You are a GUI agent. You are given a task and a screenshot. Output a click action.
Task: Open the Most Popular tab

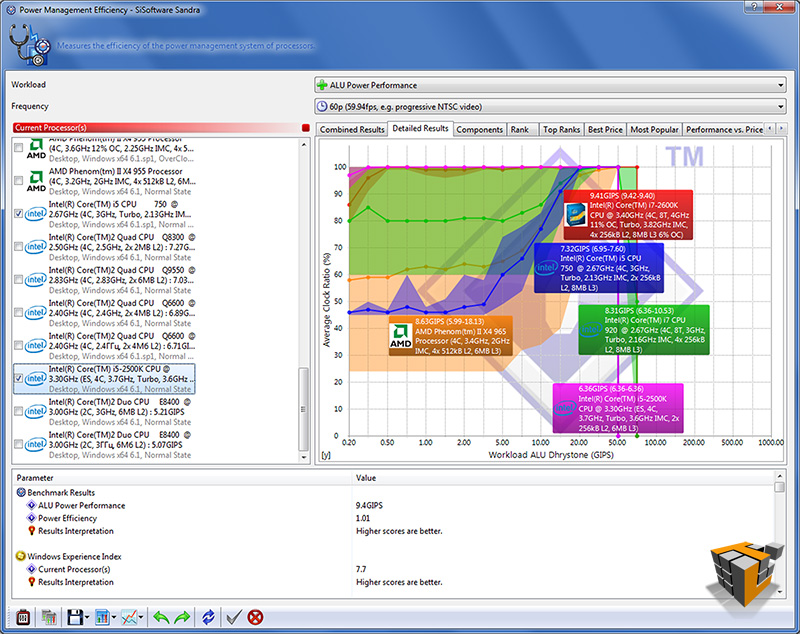tap(655, 130)
